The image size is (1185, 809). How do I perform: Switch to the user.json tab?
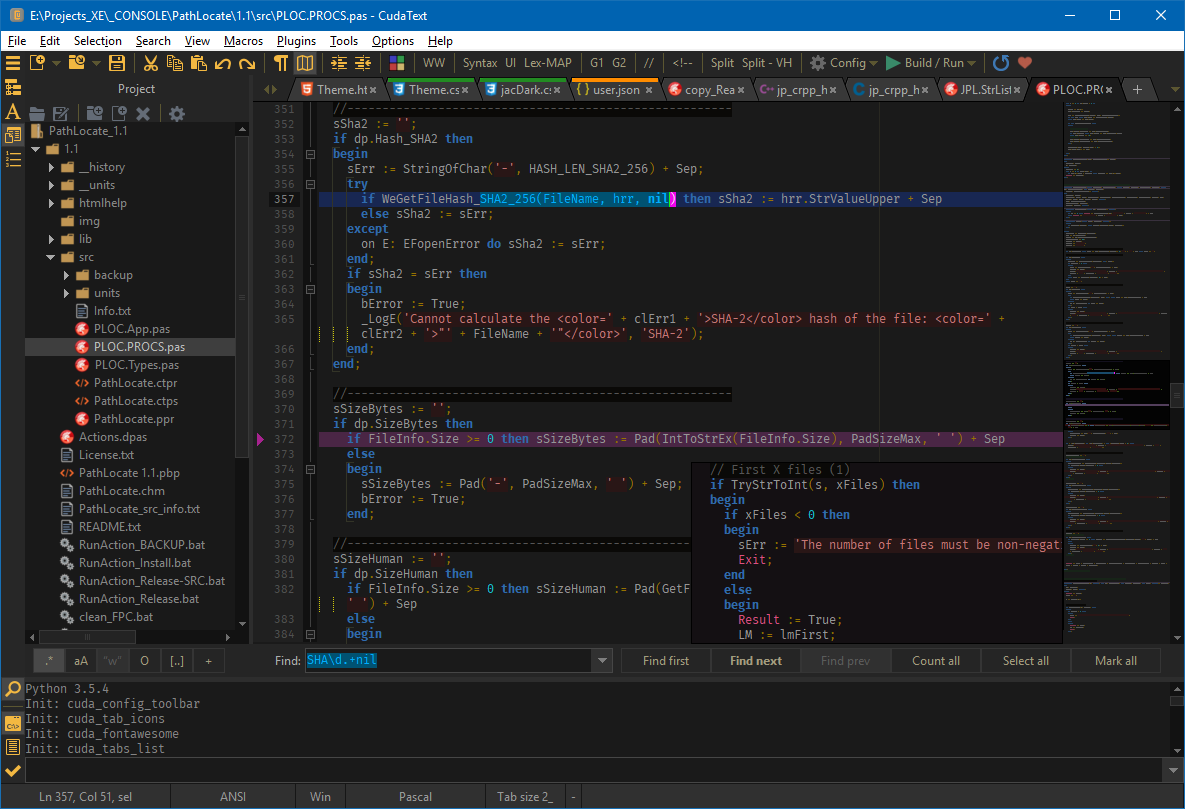(x=614, y=90)
